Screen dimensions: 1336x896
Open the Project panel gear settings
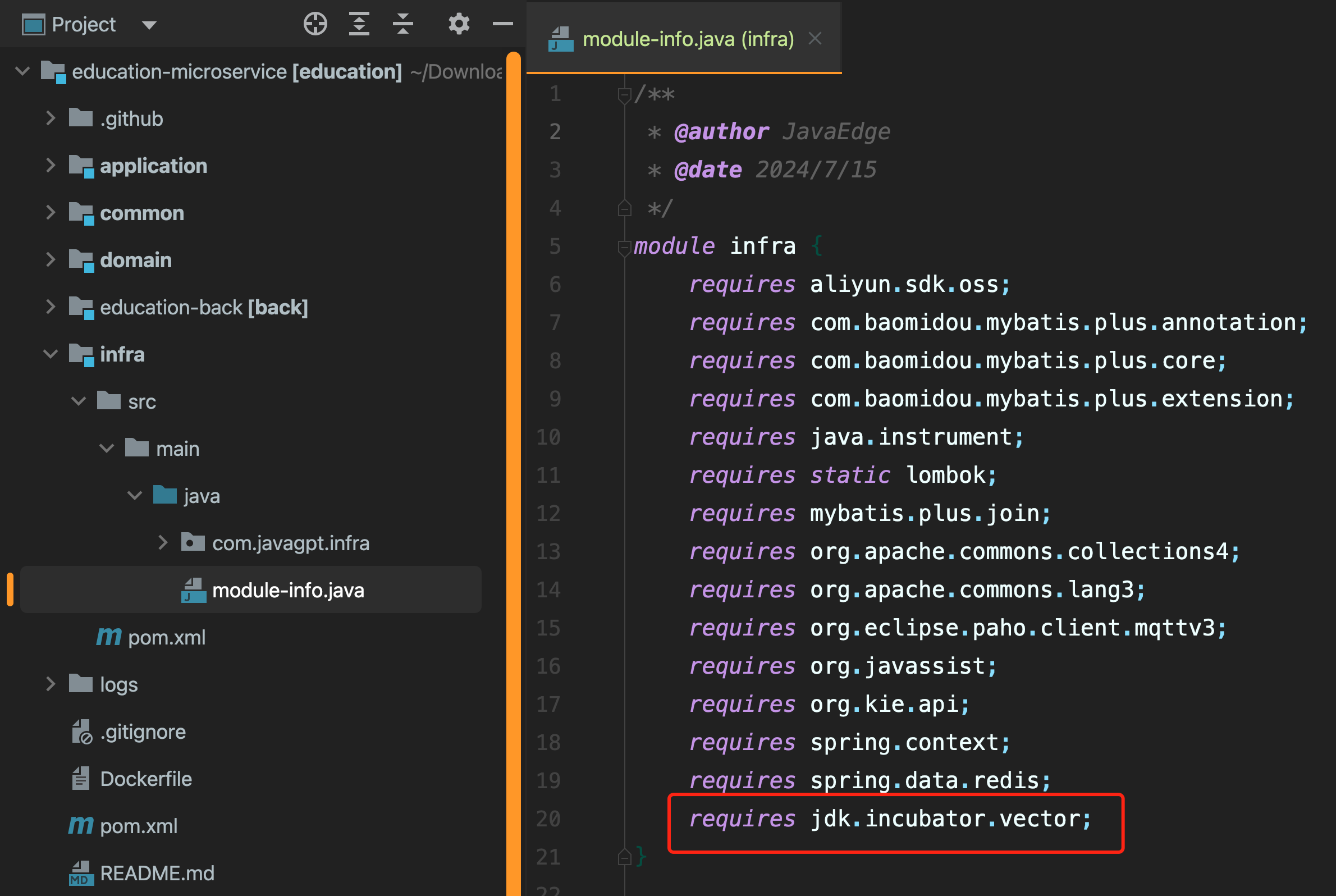[458, 24]
